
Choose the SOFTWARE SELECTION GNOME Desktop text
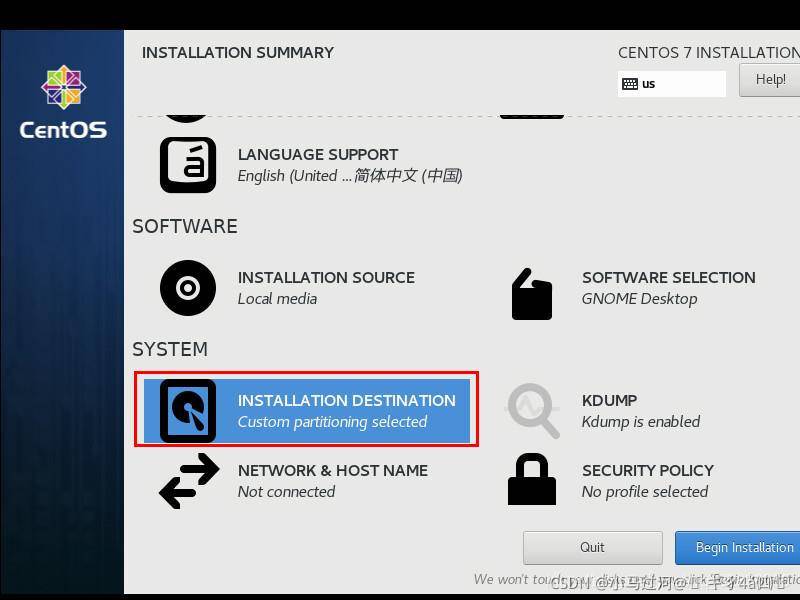[639, 299]
